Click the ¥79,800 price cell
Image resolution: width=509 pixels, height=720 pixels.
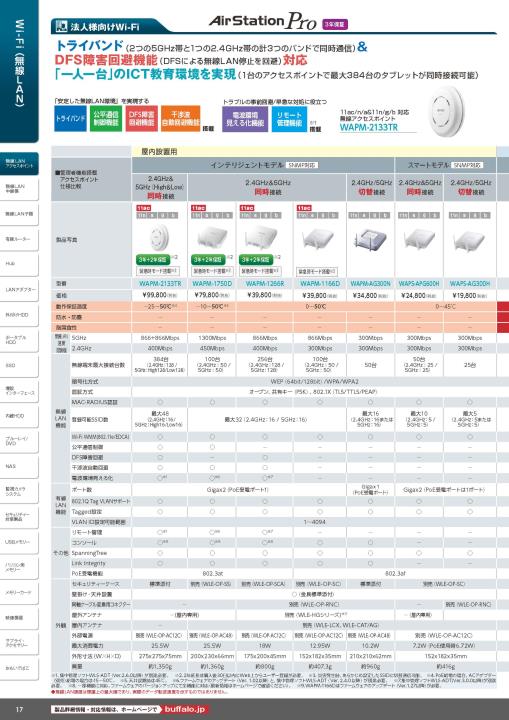(212, 295)
